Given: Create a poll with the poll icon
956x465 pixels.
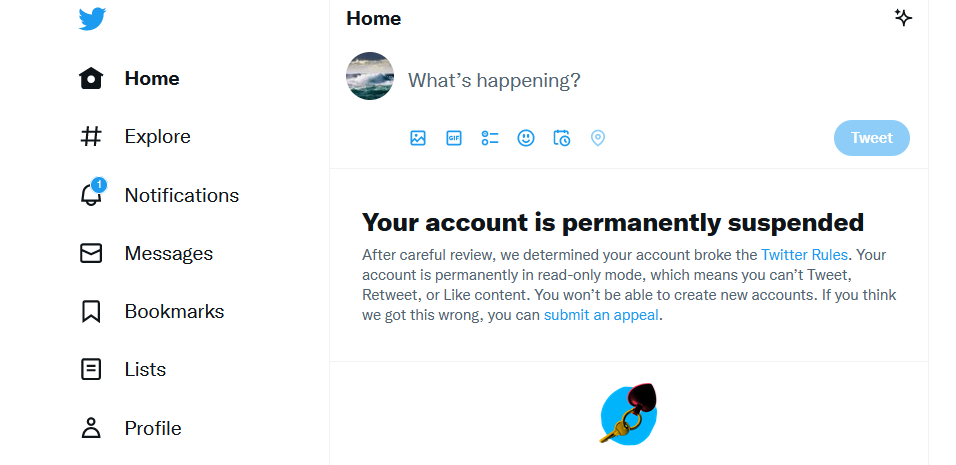Looking at the screenshot, I should click(x=490, y=138).
